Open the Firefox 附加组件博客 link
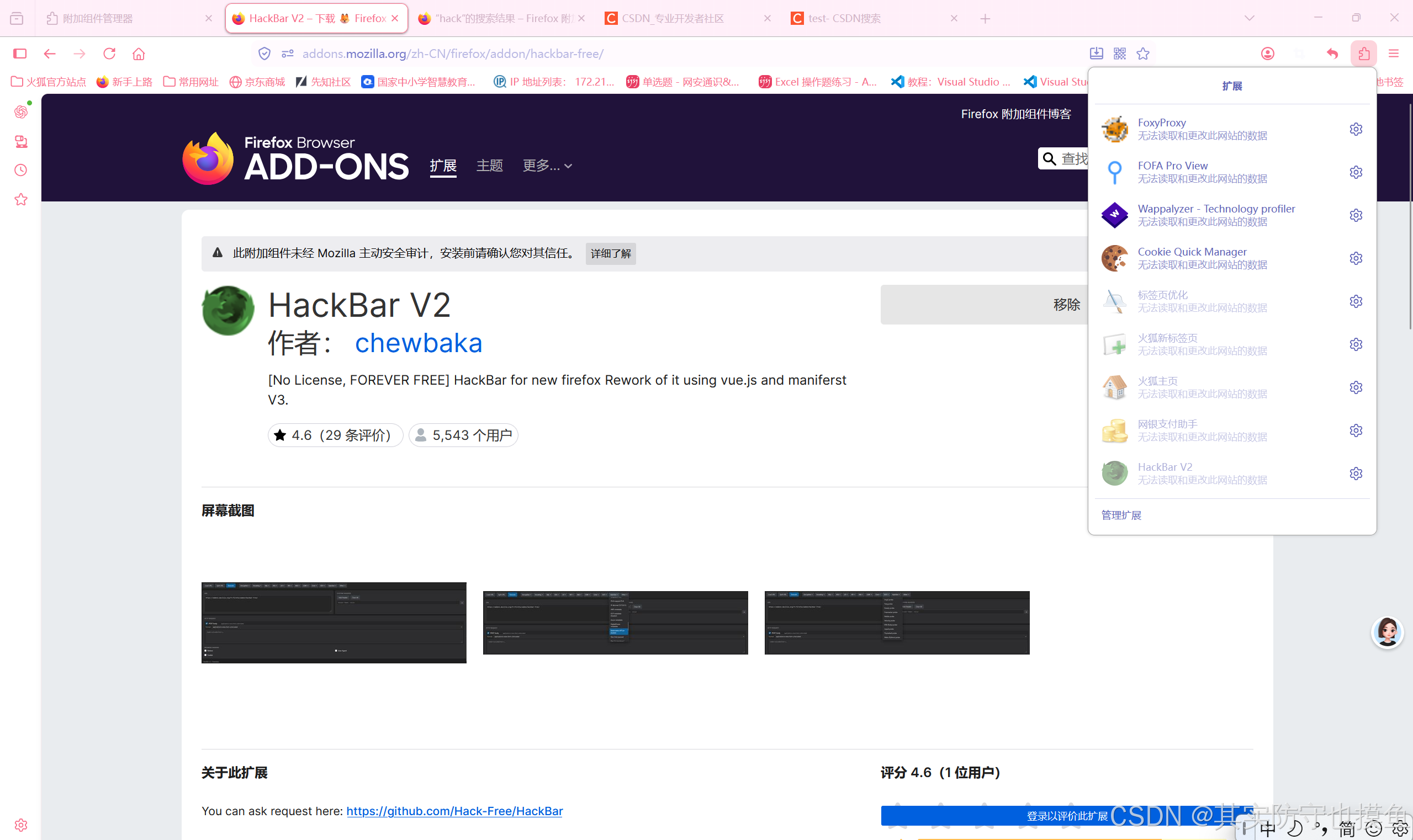Viewport: 1413px width, 840px height. [x=1016, y=114]
